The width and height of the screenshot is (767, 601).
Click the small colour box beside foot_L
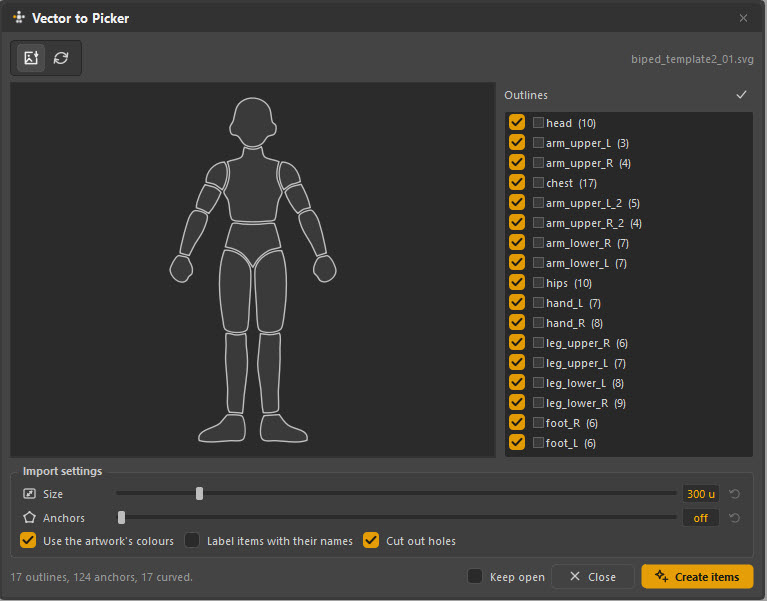pos(538,443)
